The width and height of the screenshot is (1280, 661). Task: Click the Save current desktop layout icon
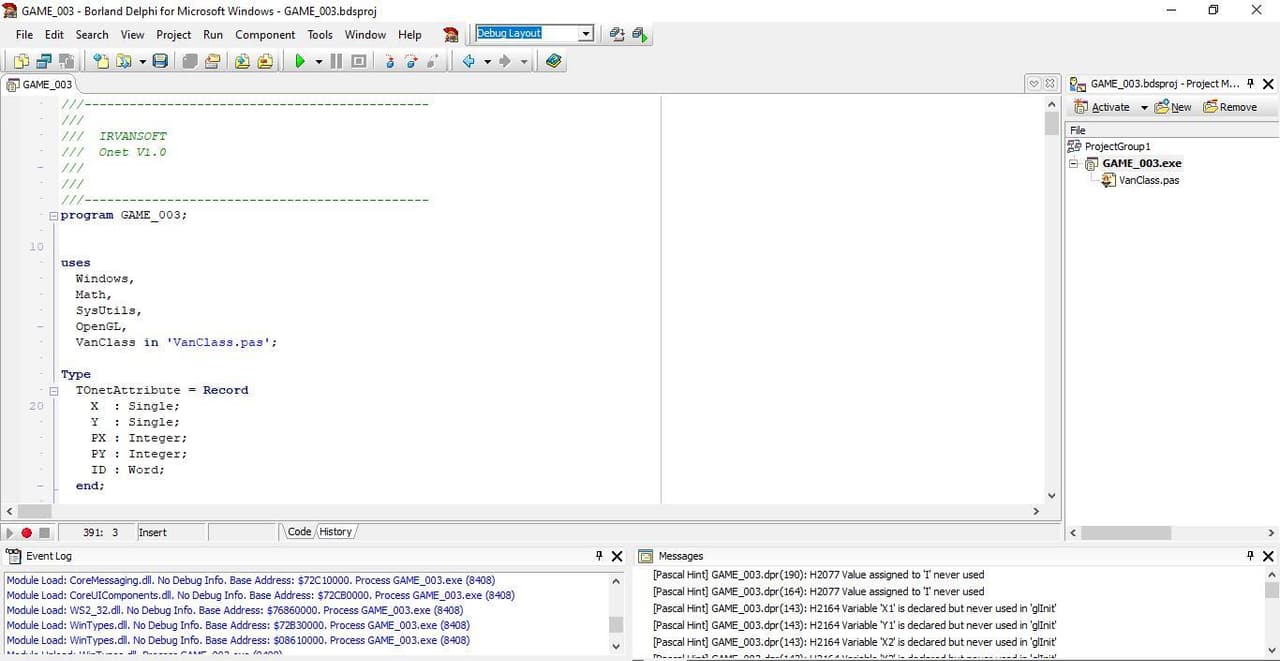tap(617, 34)
